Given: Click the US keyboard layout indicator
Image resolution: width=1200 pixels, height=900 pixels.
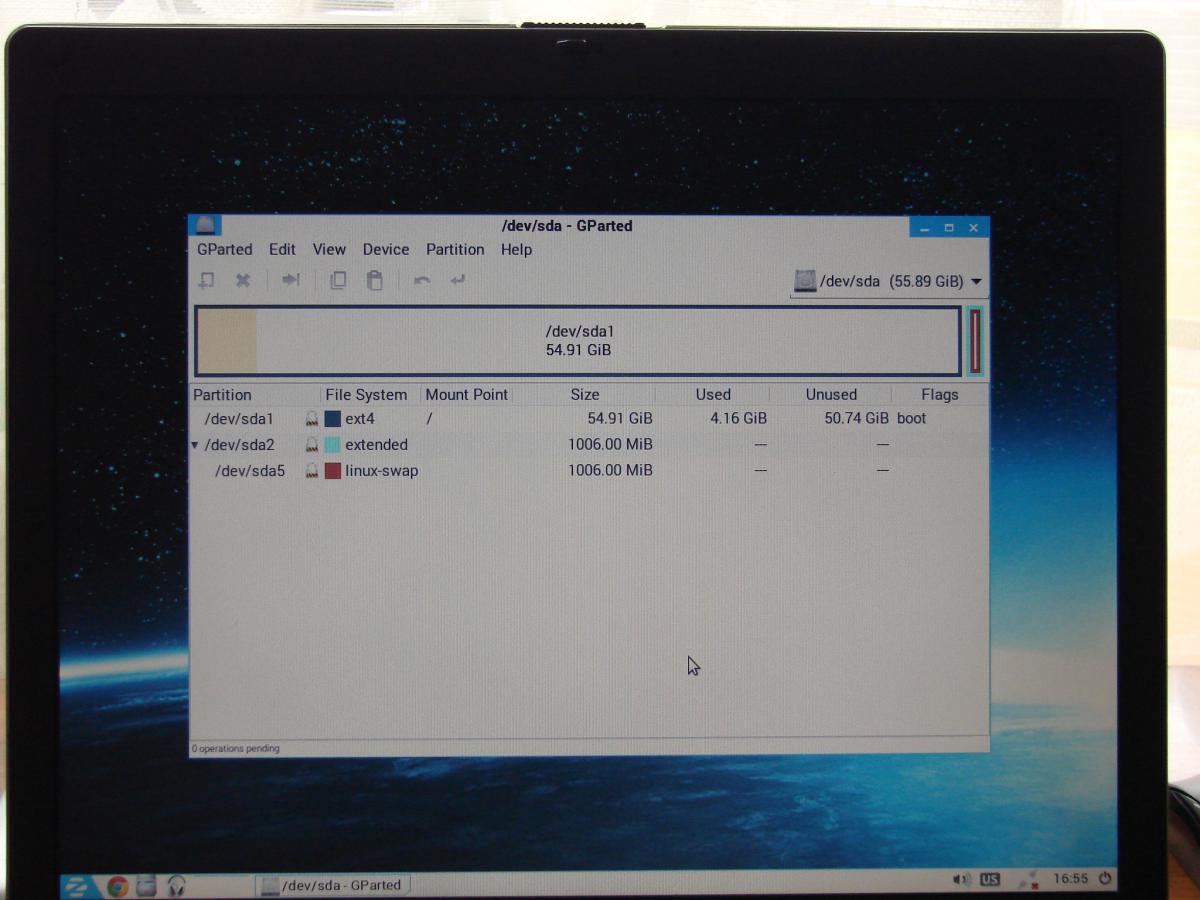Looking at the screenshot, I should click(x=990, y=879).
